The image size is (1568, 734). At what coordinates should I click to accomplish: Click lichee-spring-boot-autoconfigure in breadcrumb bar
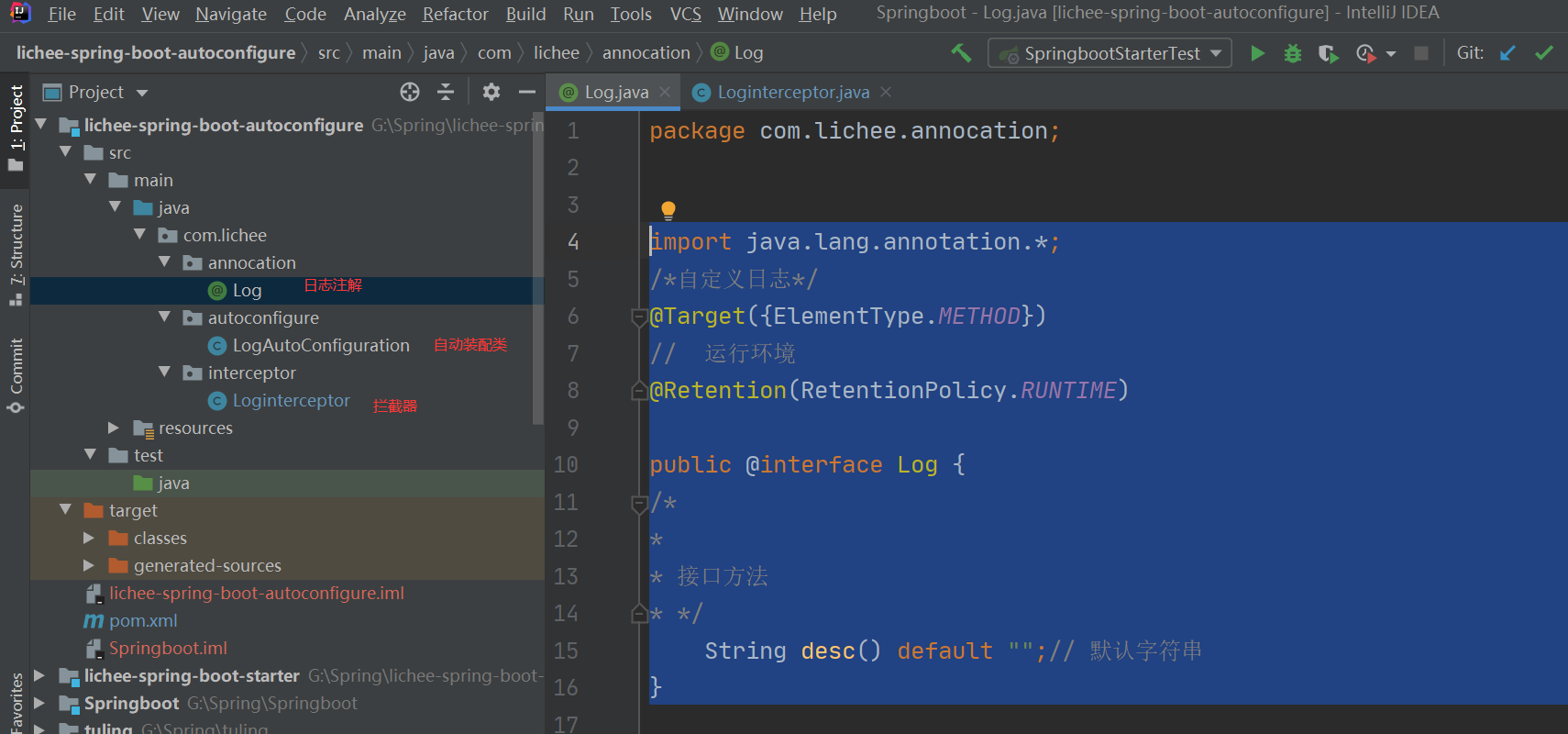coord(156,53)
